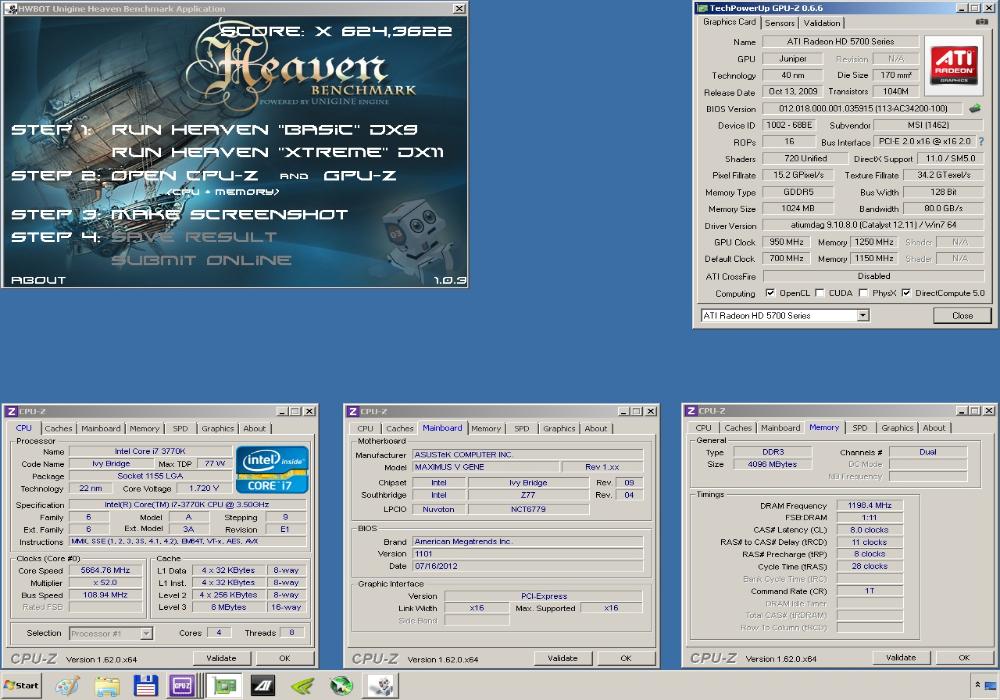Click Submit Online in Heaven benchmark
This screenshot has height=700, width=1000.
pyautogui.click(x=202, y=260)
